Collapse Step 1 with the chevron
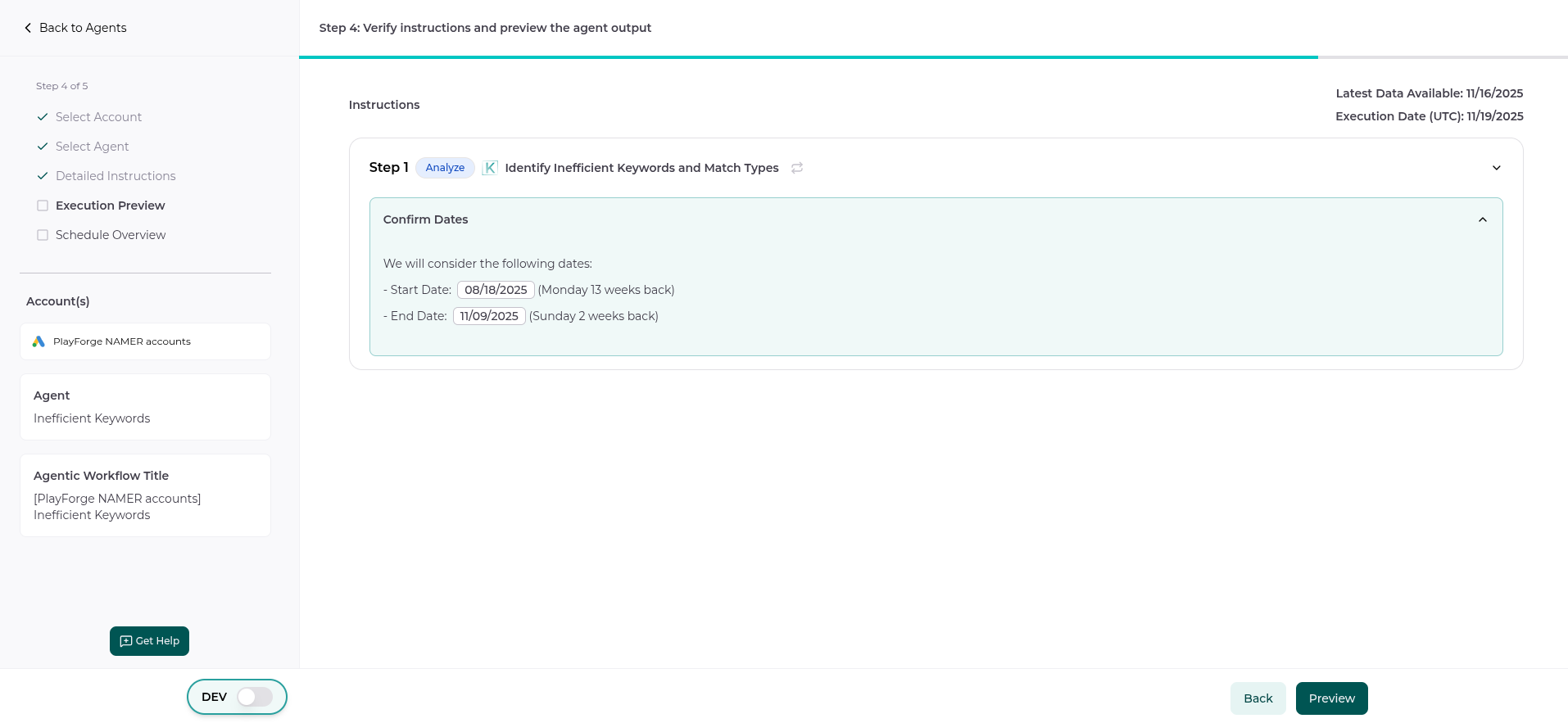 coord(1496,168)
